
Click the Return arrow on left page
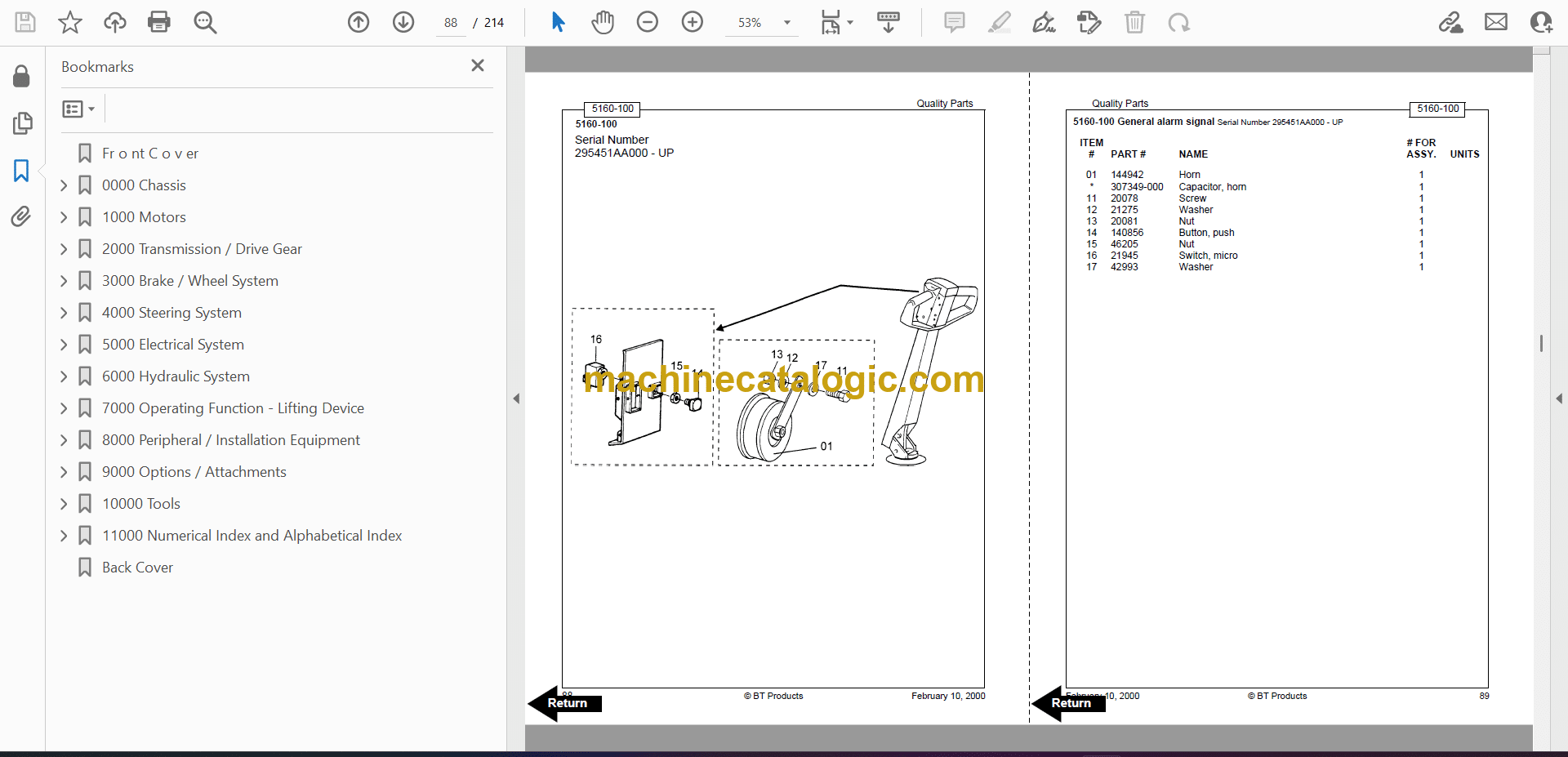click(565, 703)
